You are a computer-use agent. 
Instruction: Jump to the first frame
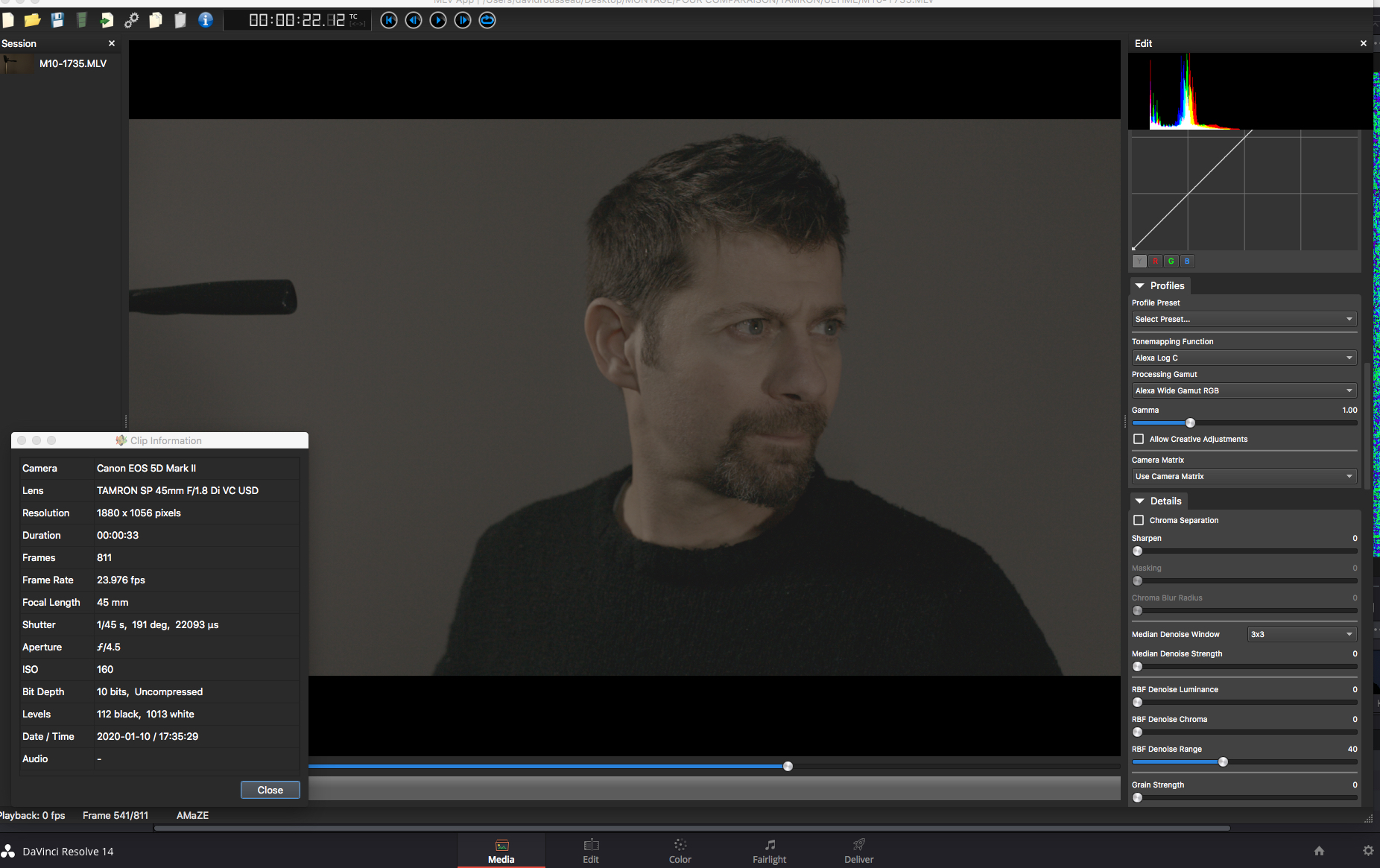click(389, 20)
